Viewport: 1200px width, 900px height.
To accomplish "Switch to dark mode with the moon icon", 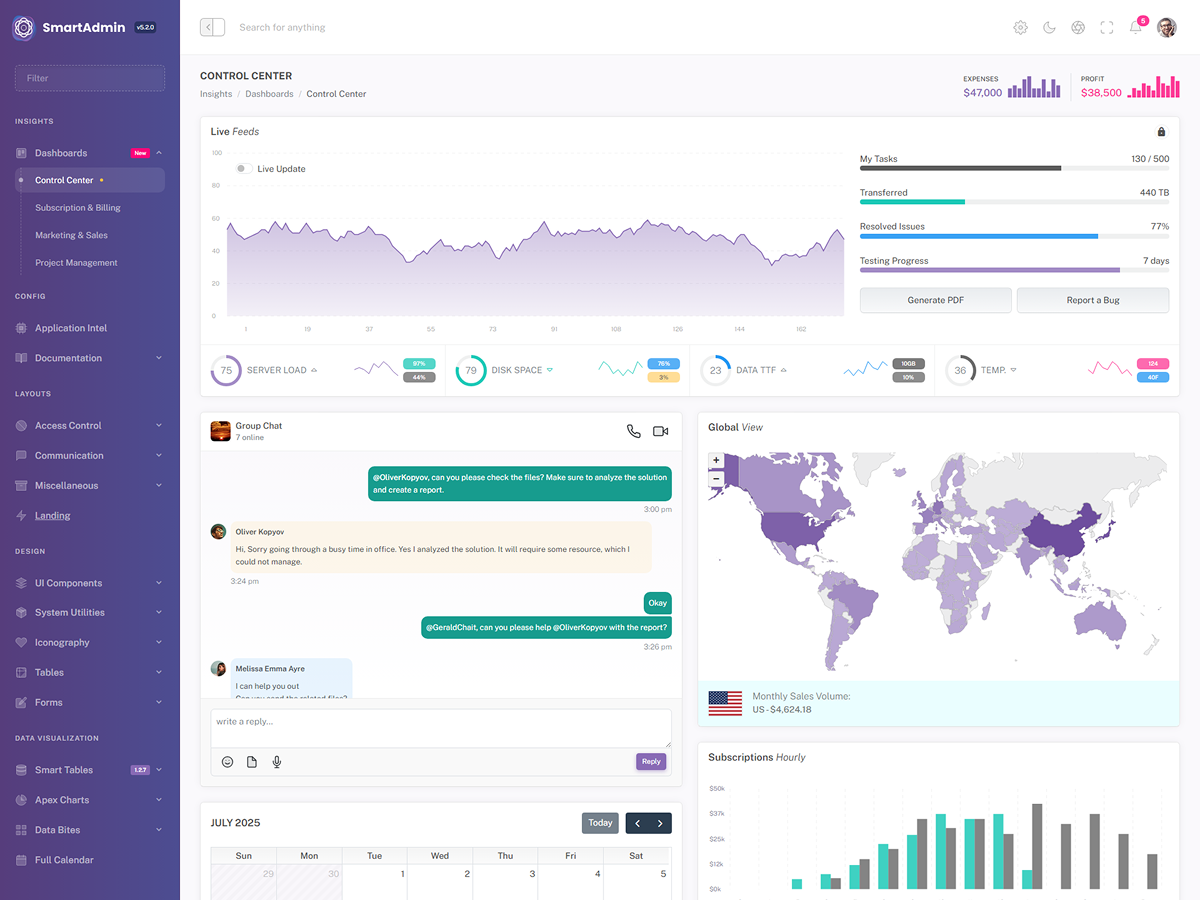I will [1049, 27].
